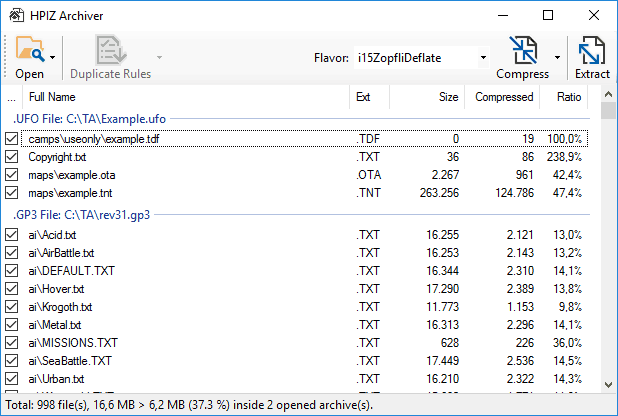618x416 pixels.
Task: Uncheck the ai\Acid.txt checkbox
Action: click(11, 235)
